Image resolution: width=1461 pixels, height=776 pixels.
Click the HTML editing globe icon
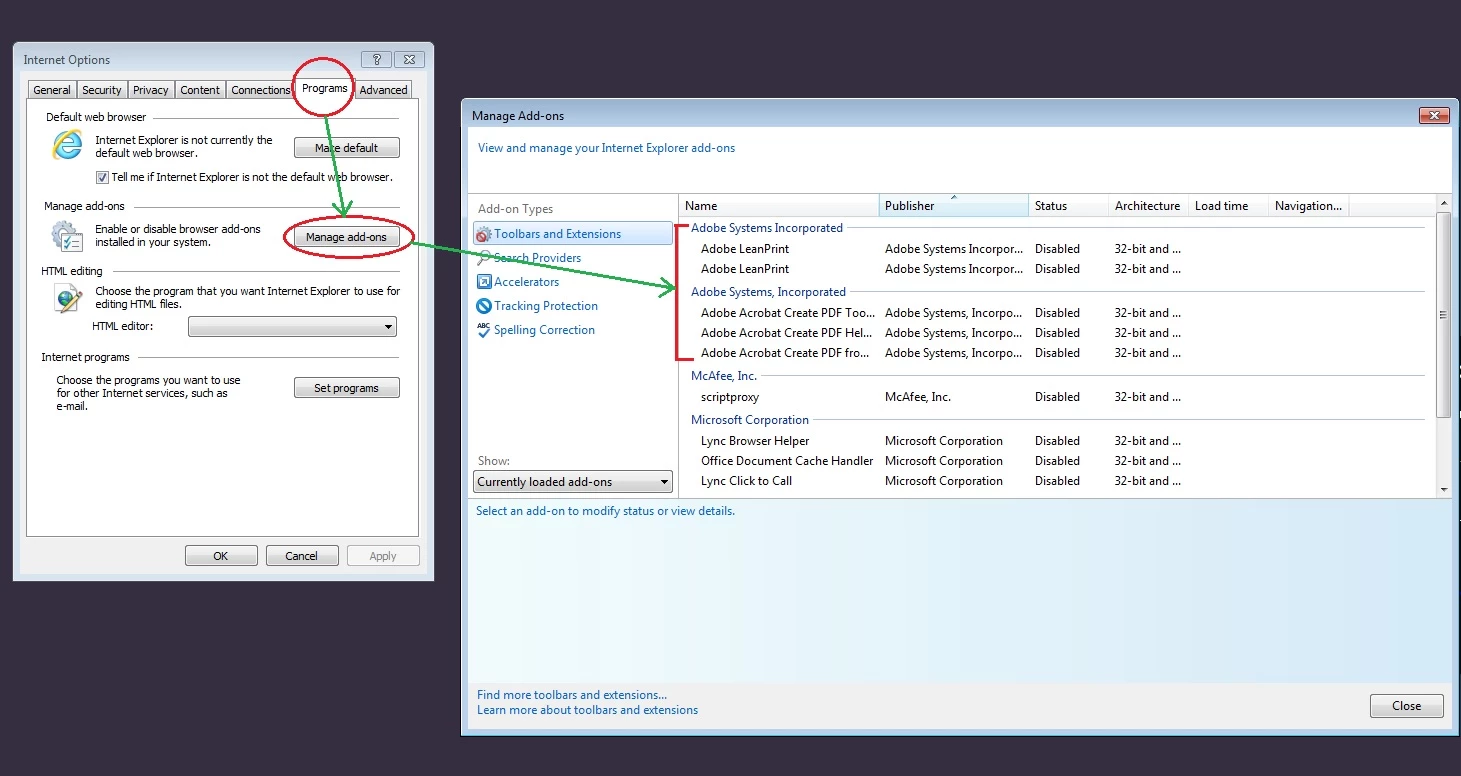[x=68, y=298]
